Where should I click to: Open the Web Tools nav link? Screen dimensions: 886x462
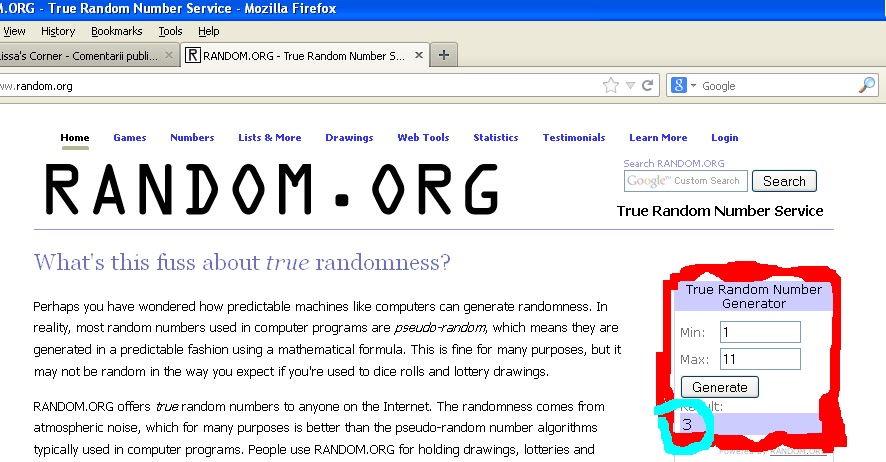(423, 137)
